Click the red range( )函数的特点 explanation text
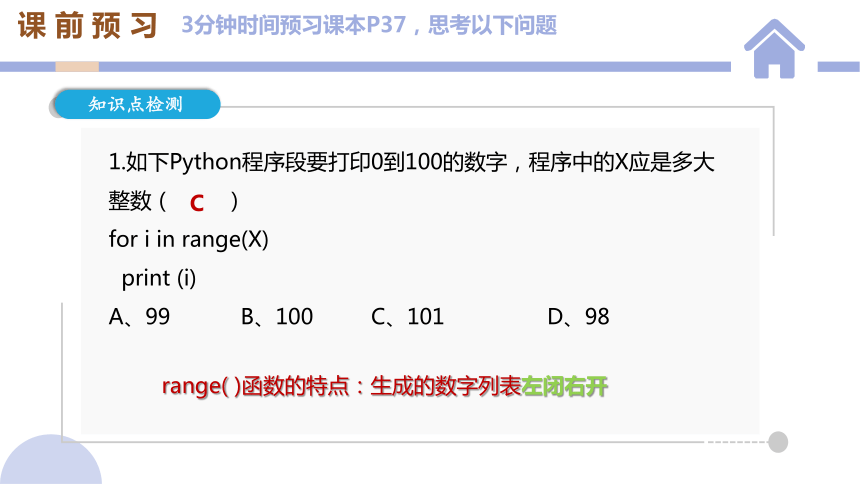Image resolution: width=860 pixels, height=484 pixels. tap(256, 386)
